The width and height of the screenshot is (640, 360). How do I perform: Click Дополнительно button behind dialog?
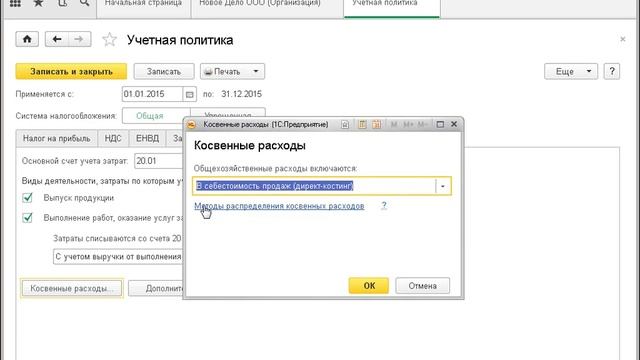pyautogui.click(x=156, y=288)
